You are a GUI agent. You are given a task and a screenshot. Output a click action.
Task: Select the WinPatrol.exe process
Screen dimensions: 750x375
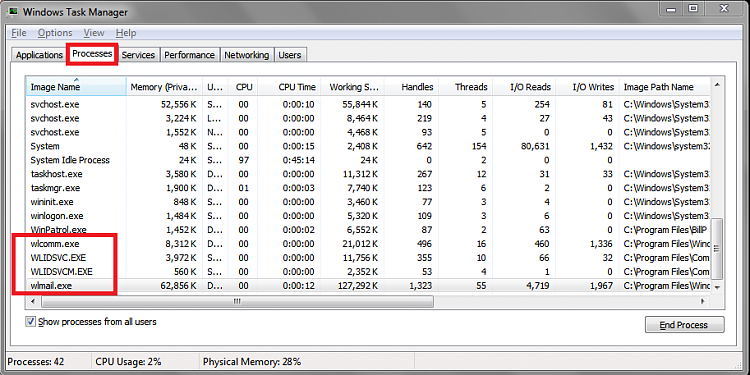click(369, 230)
